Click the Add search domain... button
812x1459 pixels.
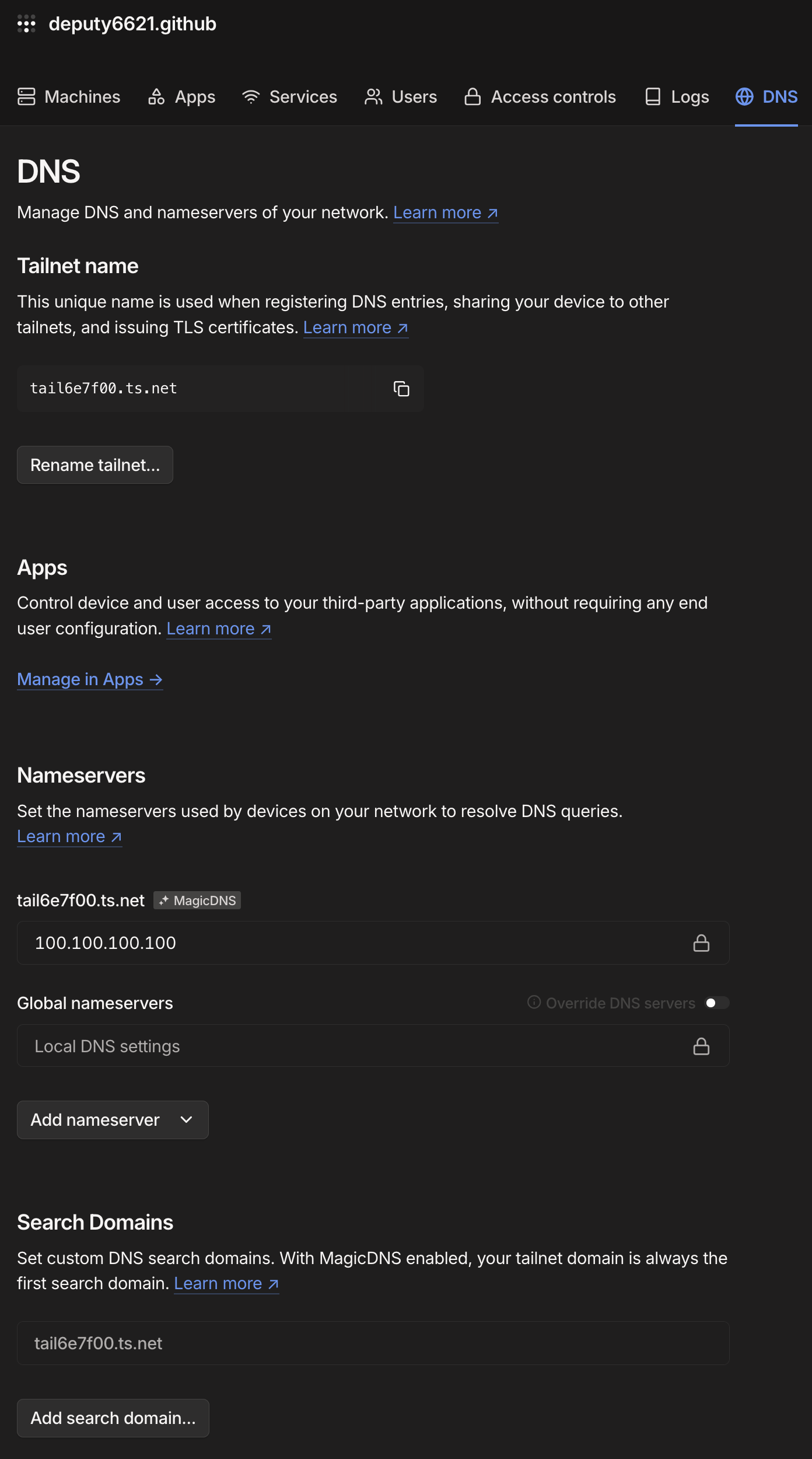pyautogui.click(x=113, y=1418)
